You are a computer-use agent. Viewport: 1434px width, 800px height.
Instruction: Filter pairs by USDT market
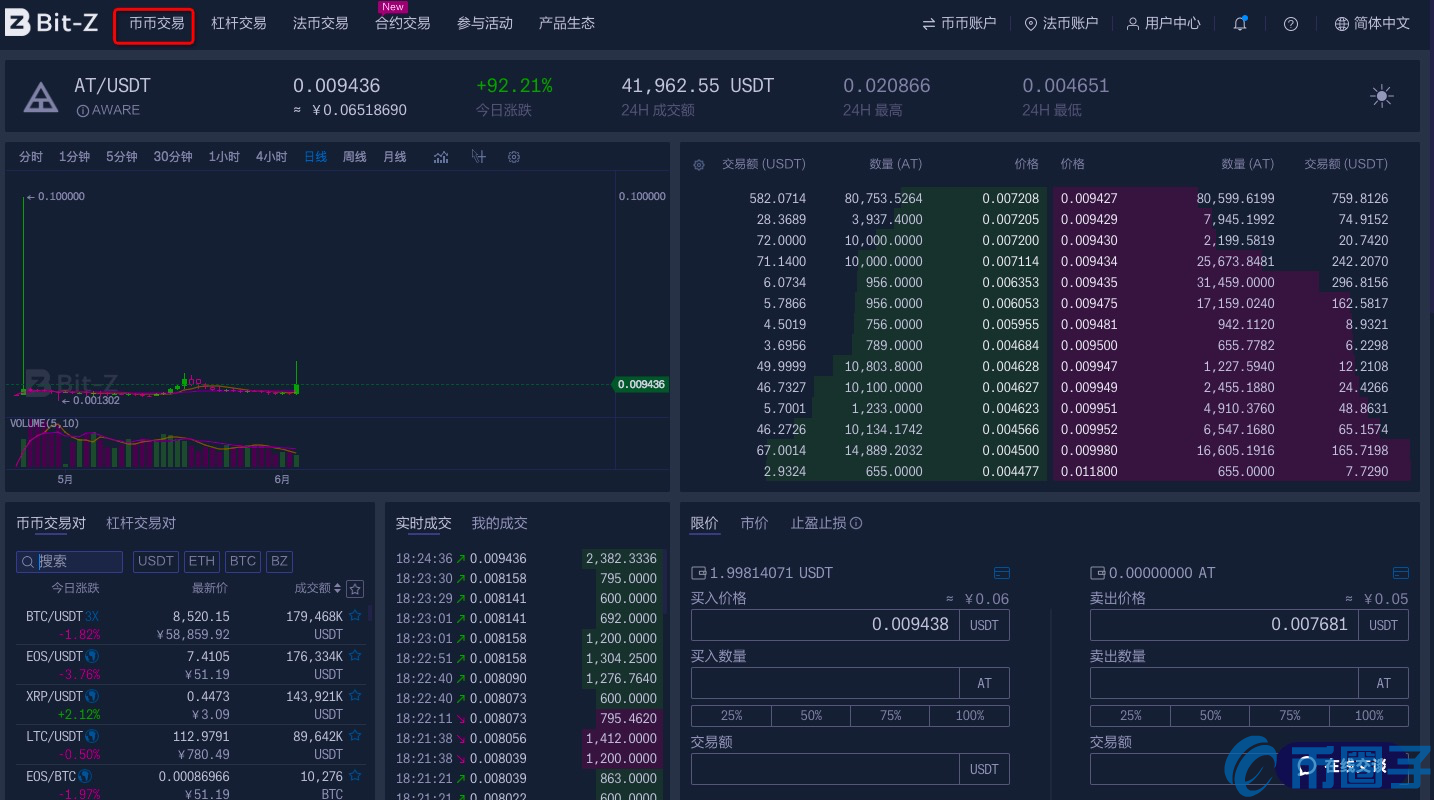[x=156, y=561]
